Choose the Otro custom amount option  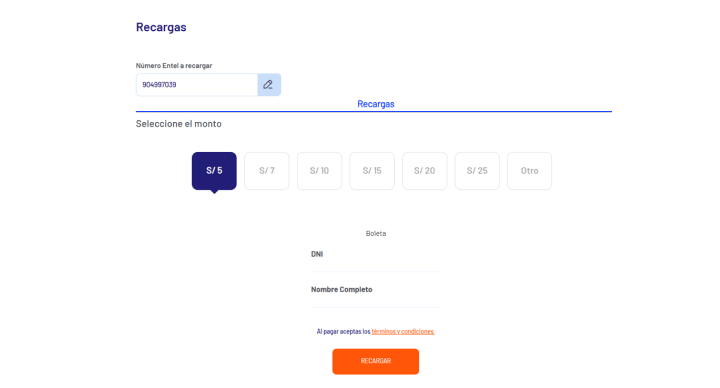click(x=529, y=171)
